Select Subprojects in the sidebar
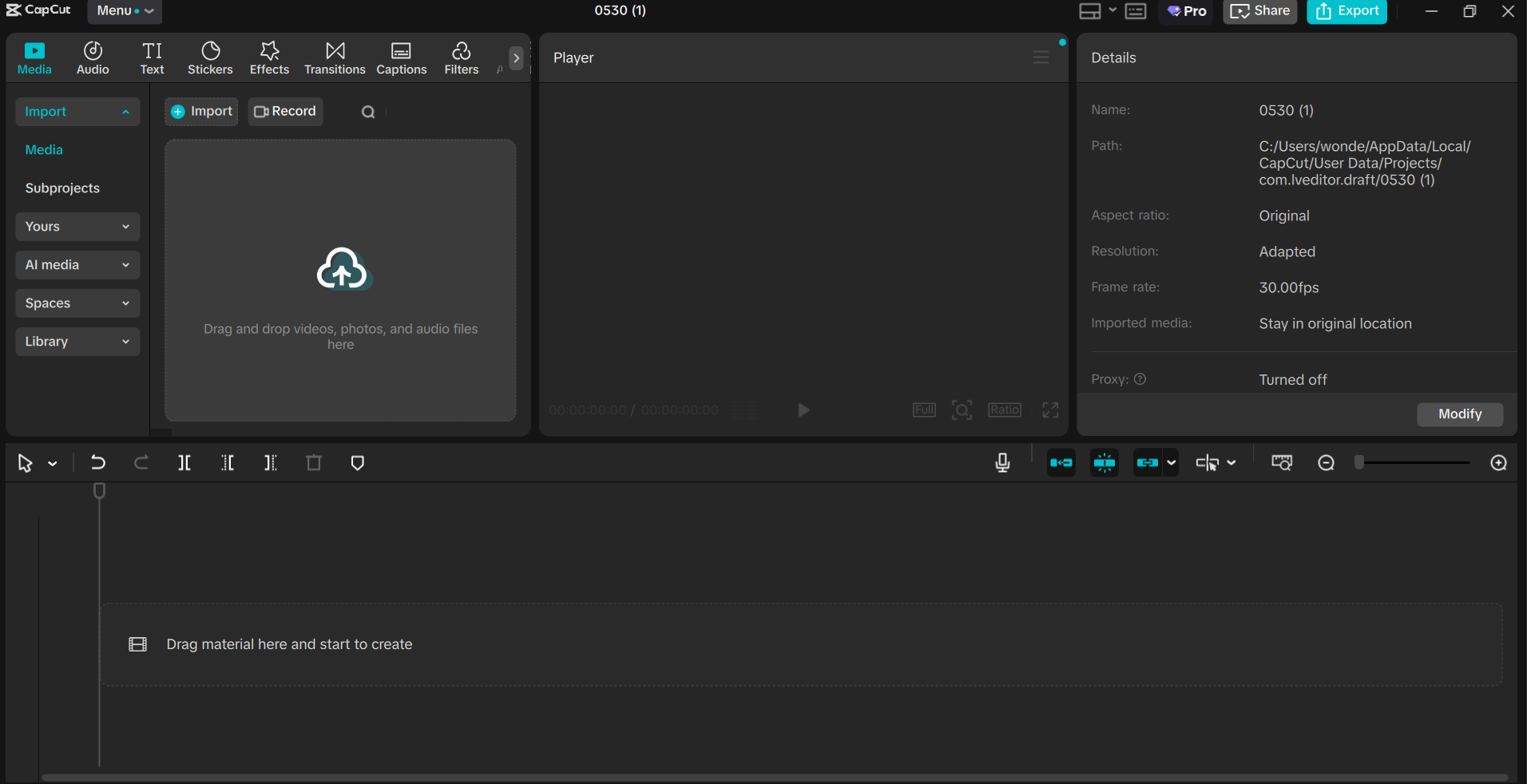Viewport: 1527px width, 784px height. [62, 188]
